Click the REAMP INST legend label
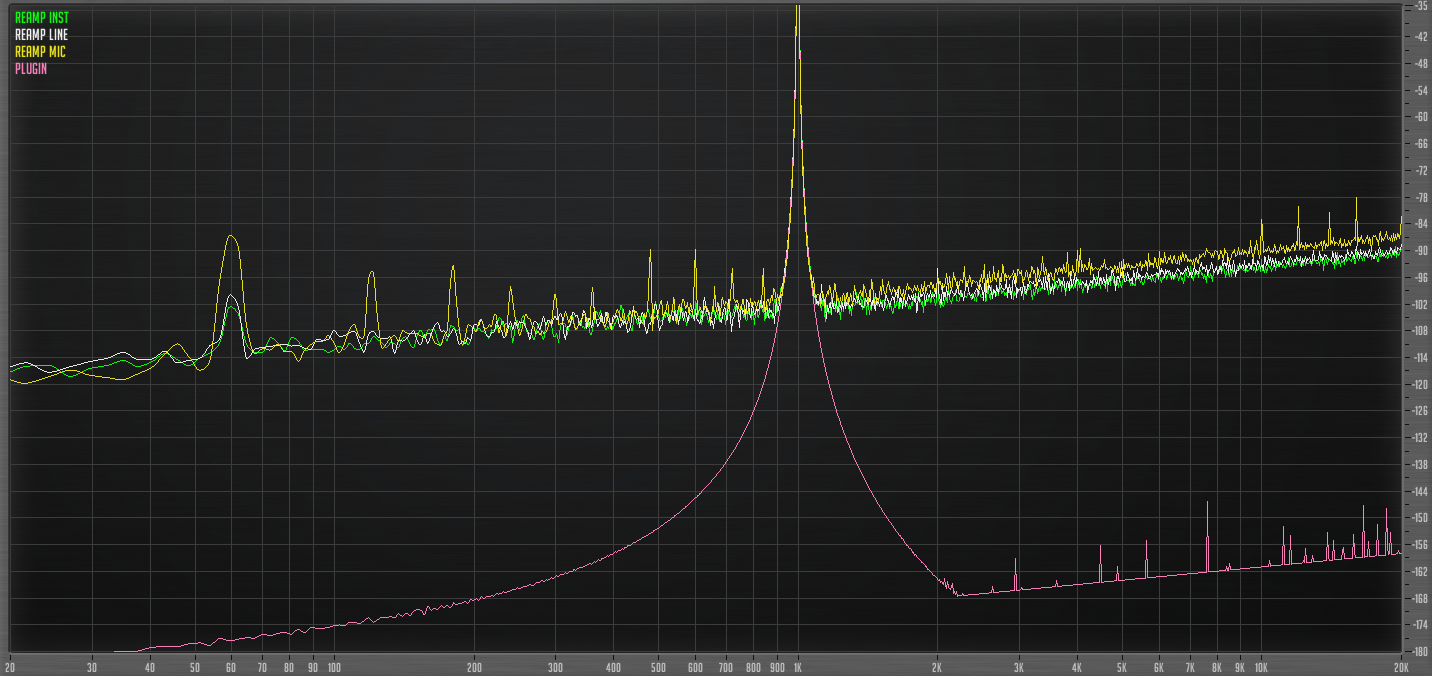 click(x=41, y=18)
